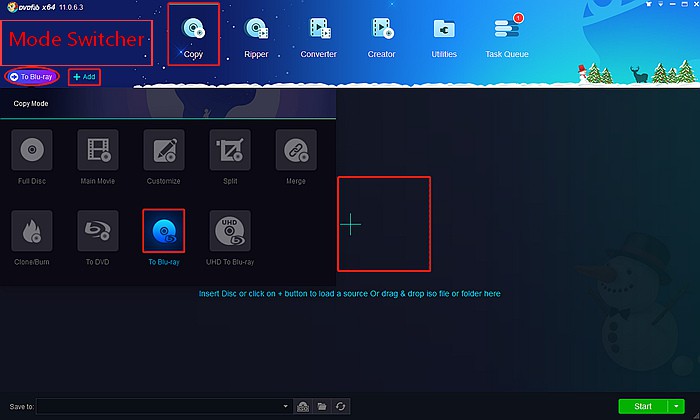Open the Utilities module
The image size is (700, 420).
pos(444,37)
